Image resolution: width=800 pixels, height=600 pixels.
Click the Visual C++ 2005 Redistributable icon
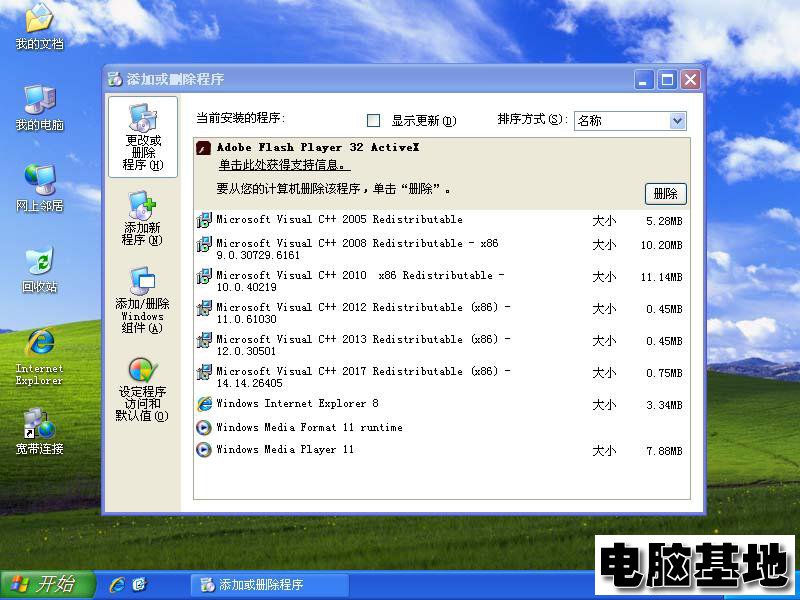coord(204,220)
